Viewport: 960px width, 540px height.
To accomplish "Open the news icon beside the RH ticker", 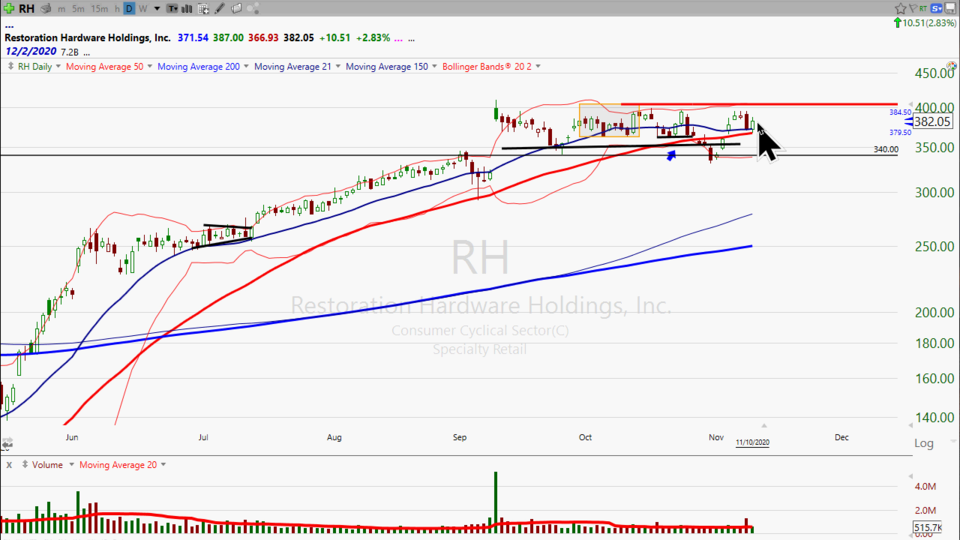I will click(46, 9).
